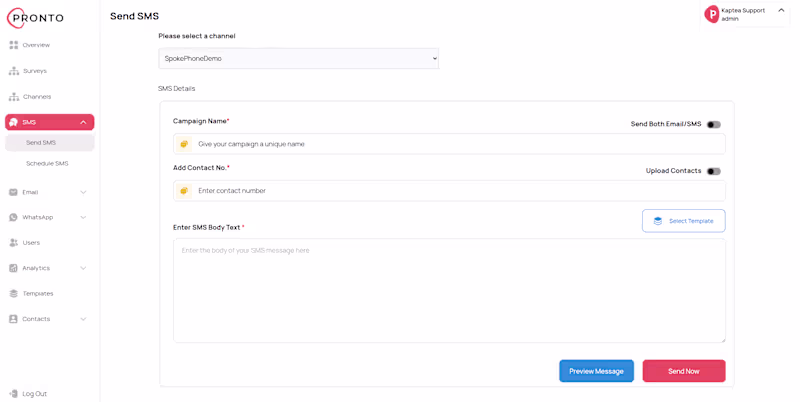This screenshot has width=800, height=402.
Task: Click the Templates icon in sidebar
Action: [14, 294]
